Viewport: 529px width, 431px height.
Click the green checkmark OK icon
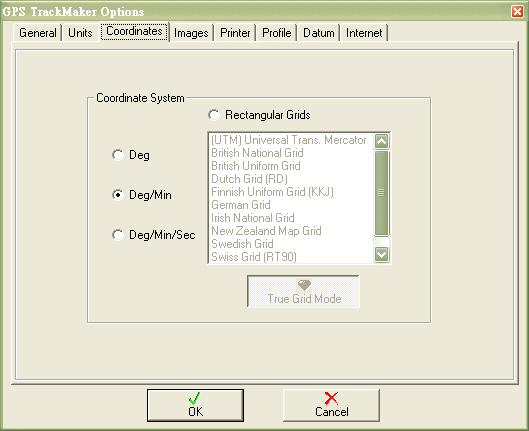tap(195, 398)
